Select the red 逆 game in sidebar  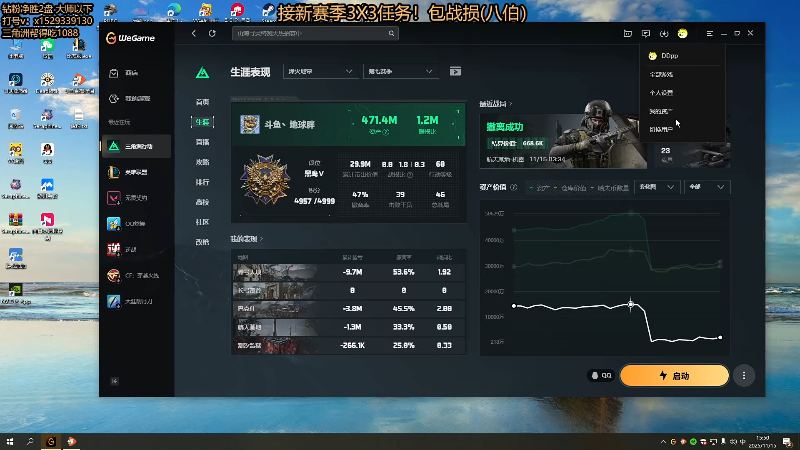point(136,249)
